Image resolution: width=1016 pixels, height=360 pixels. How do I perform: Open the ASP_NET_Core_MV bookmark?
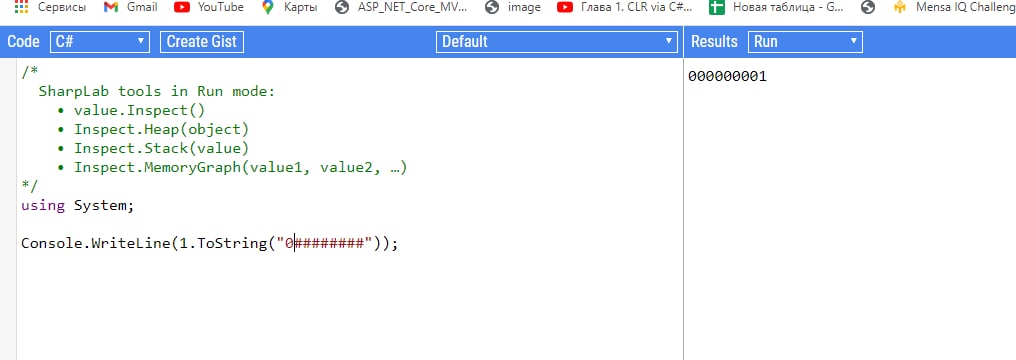coord(402,7)
